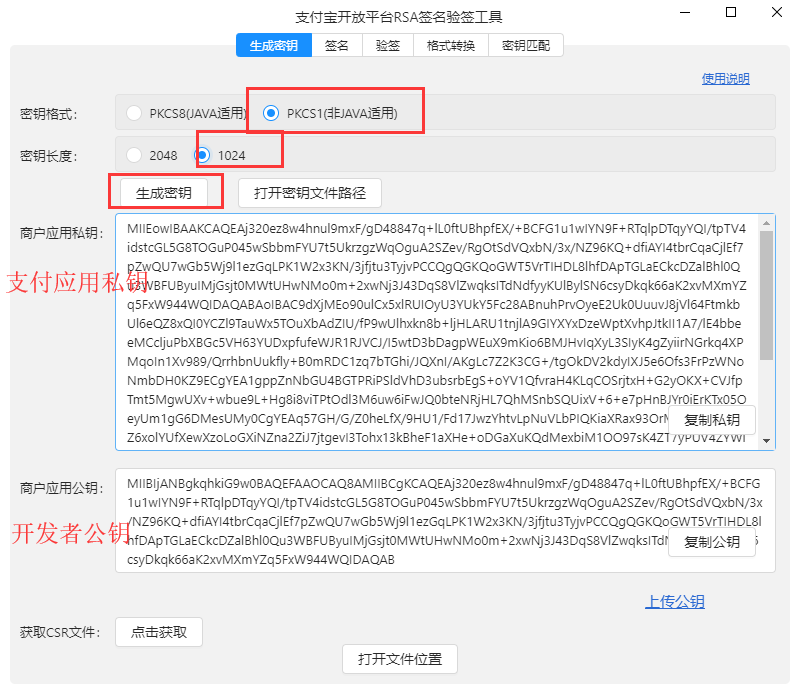
Task: Click the 生成密钥 tab
Action: click(273, 45)
